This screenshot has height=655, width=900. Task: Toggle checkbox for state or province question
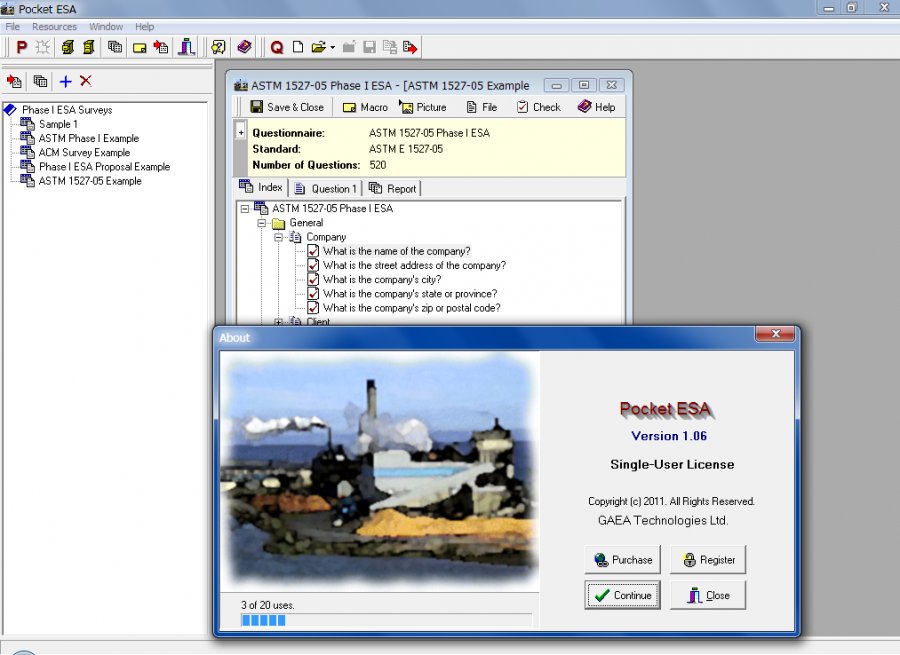pos(313,293)
